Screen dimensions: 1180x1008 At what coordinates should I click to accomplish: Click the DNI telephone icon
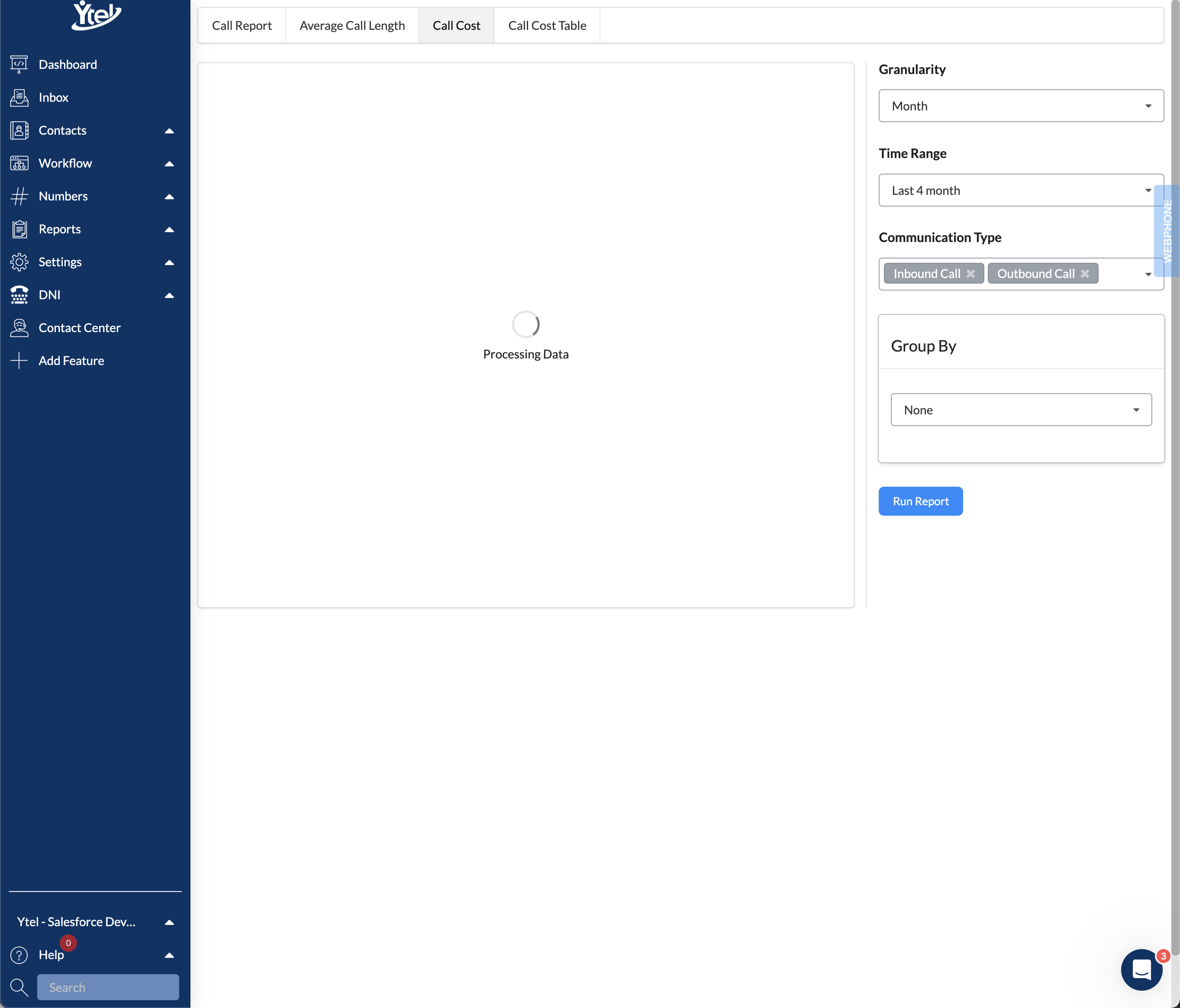pyautogui.click(x=19, y=294)
